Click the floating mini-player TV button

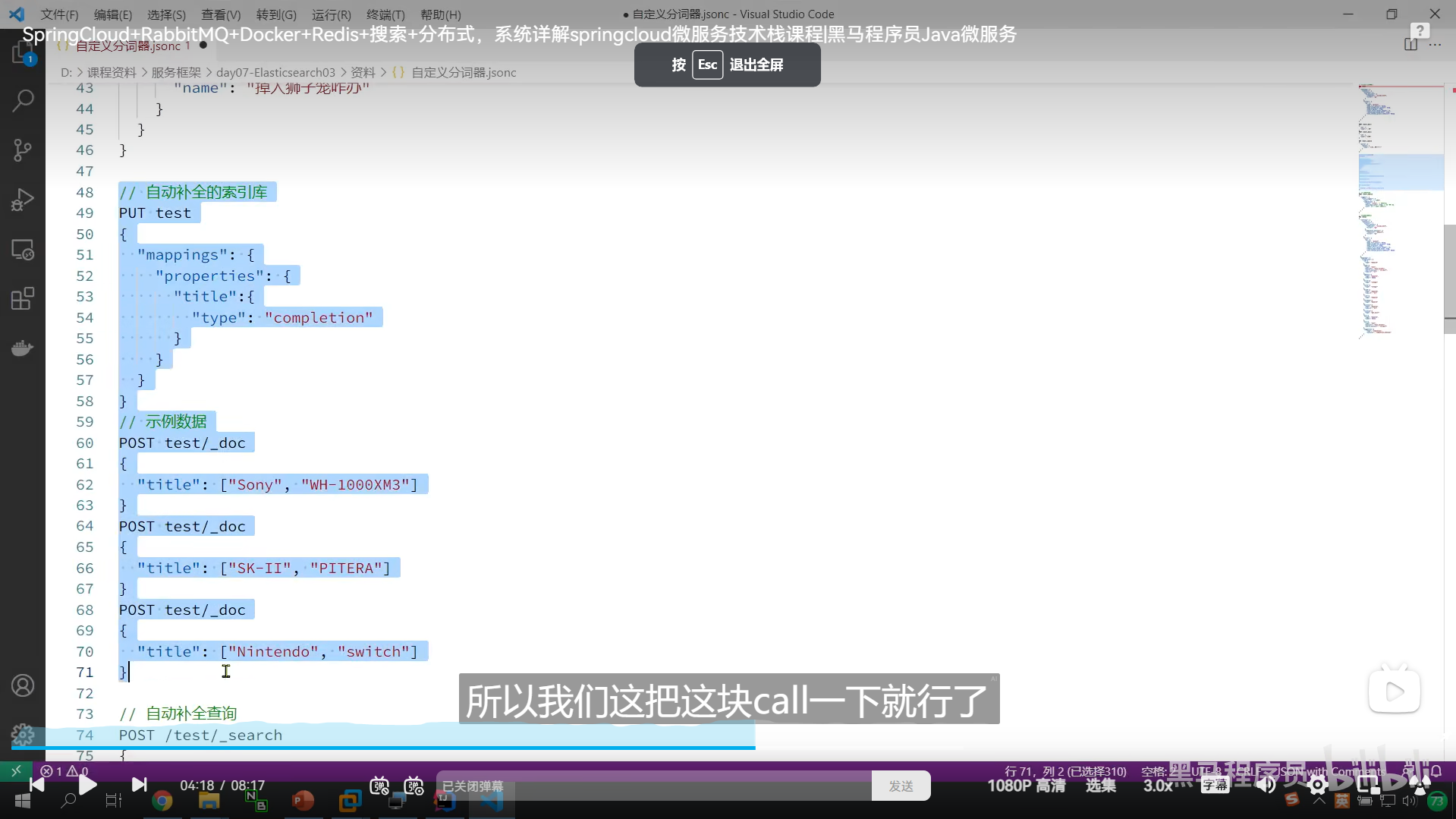click(1394, 690)
